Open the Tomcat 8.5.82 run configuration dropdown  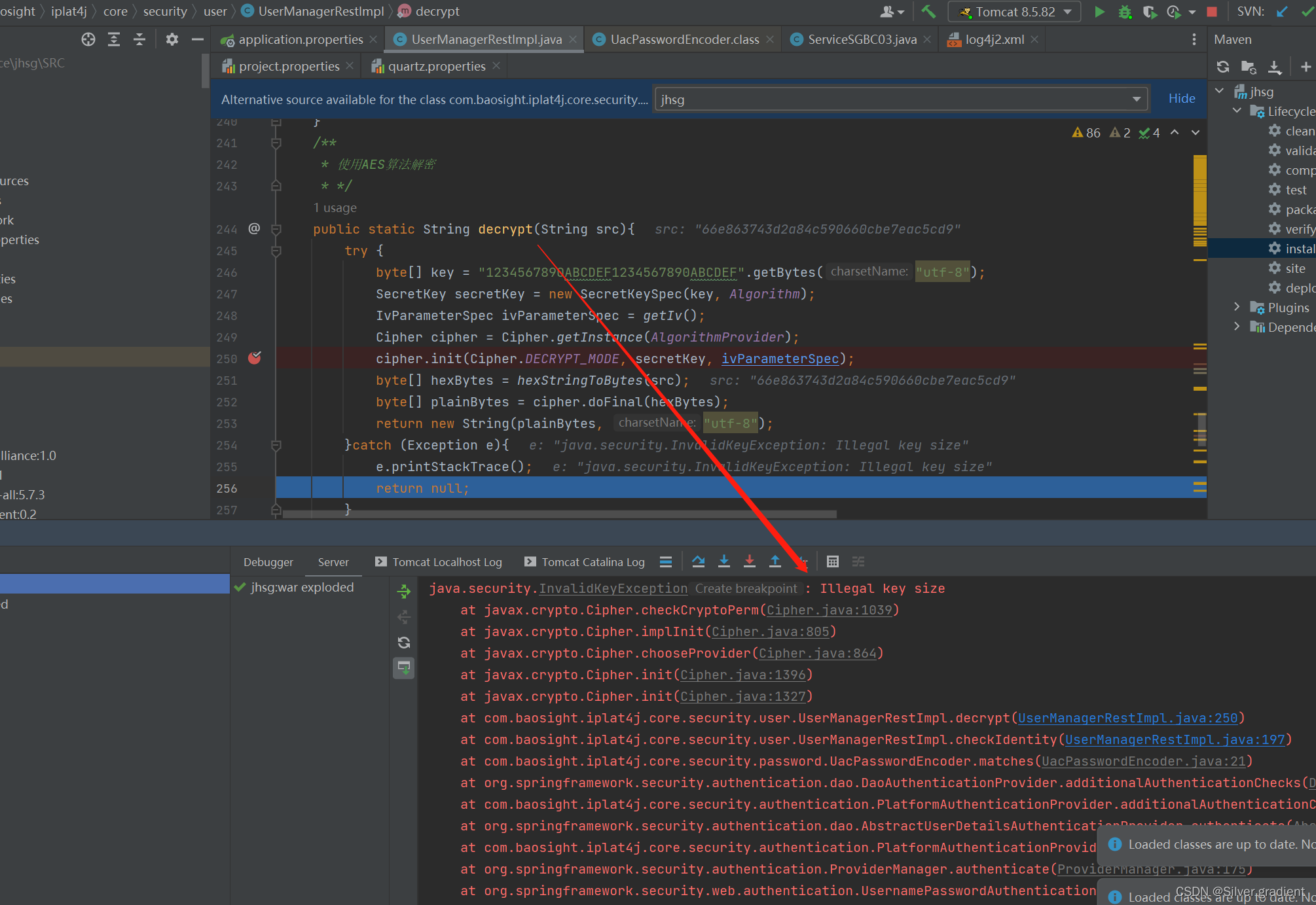[1014, 12]
